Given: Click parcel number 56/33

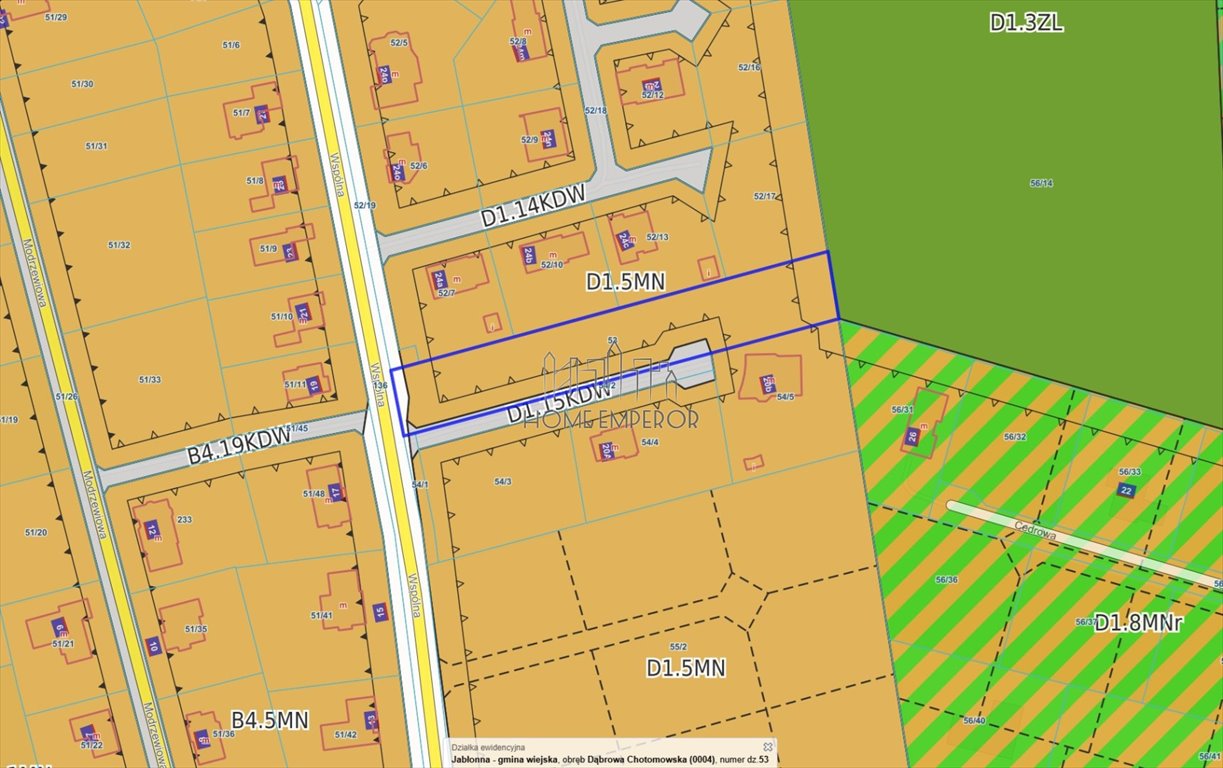Looking at the screenshot, I should [1130, 471].
